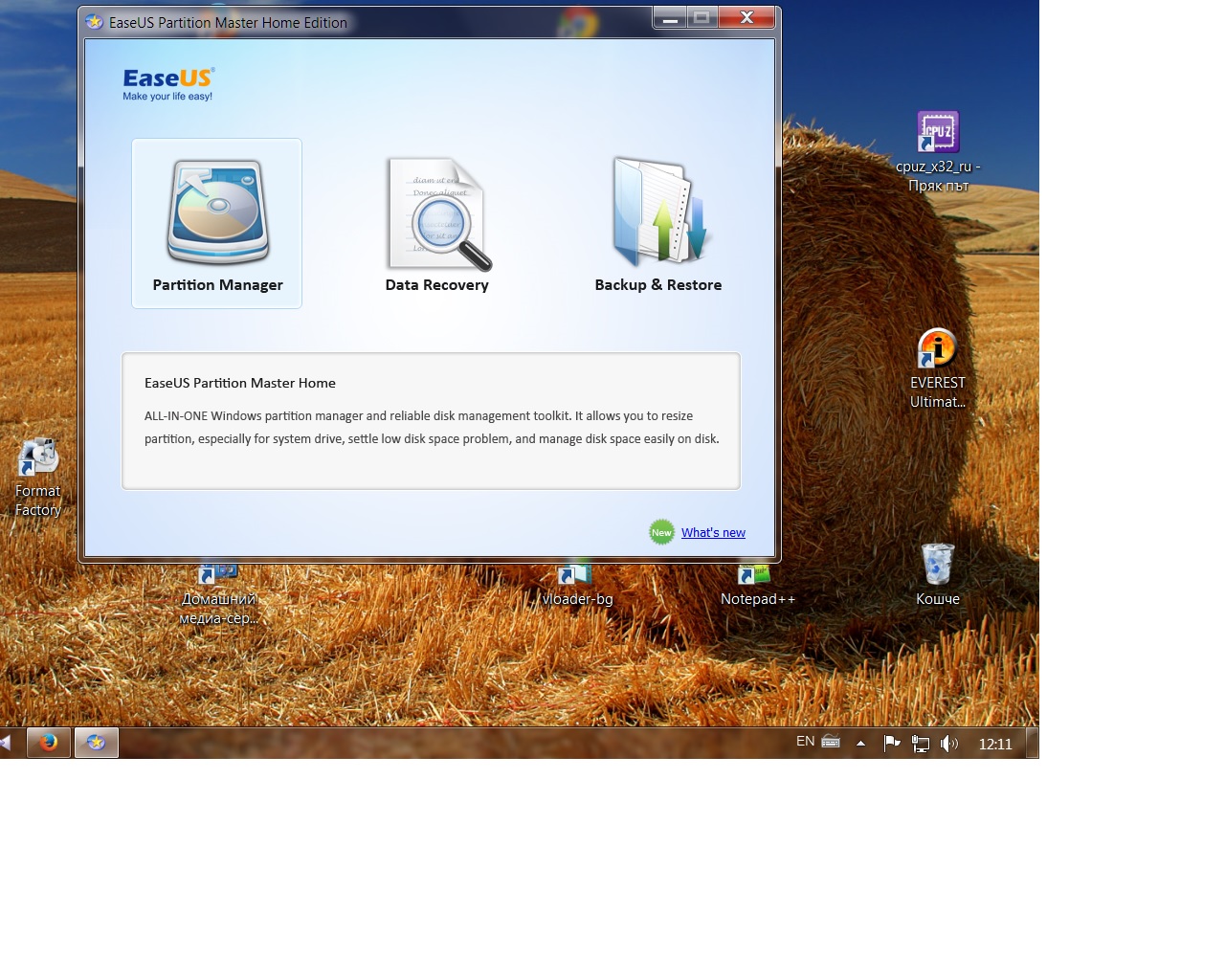1225x980 pixels.
Task: Click the green New badge icon
Action: [661, 533]
